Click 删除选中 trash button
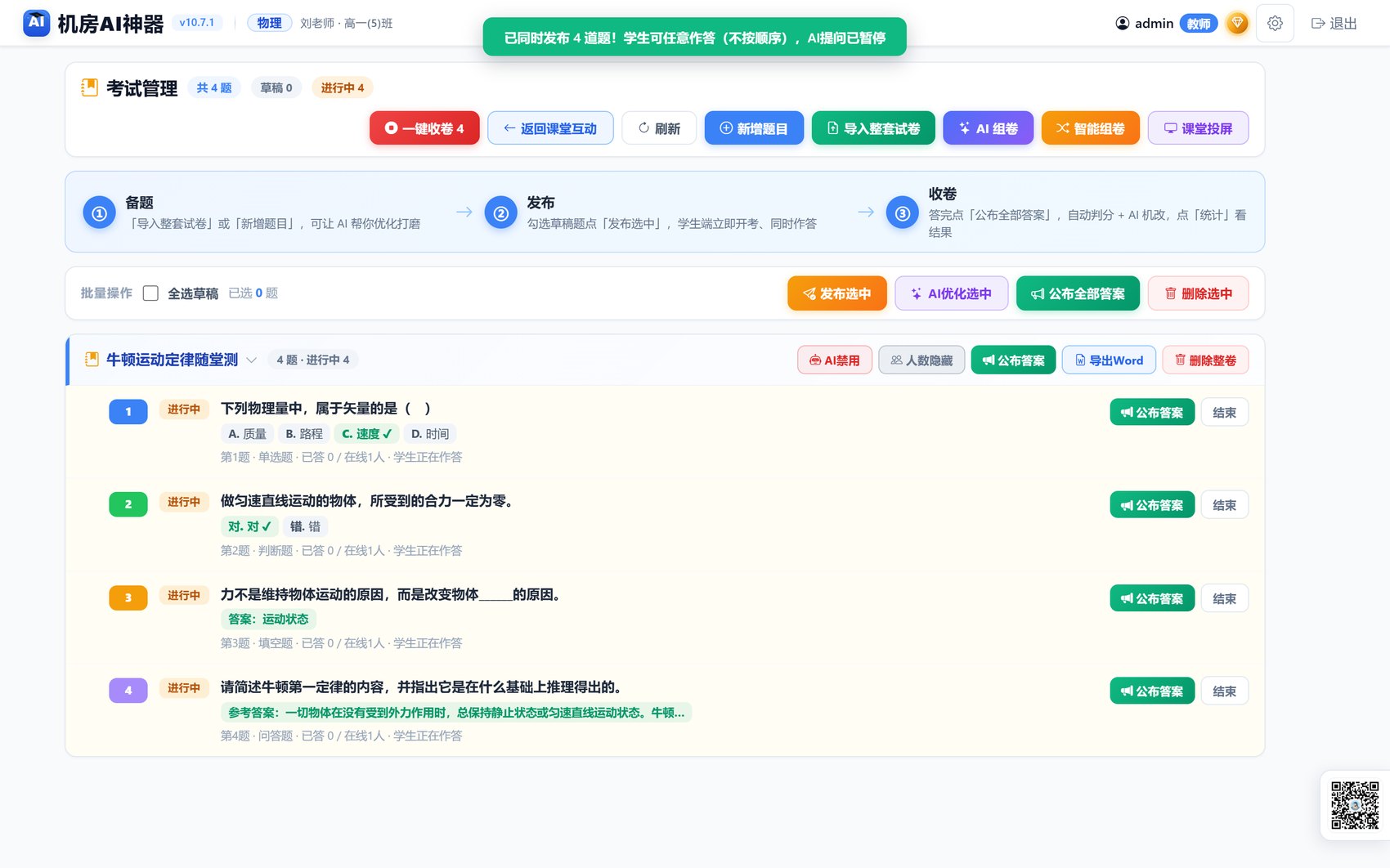Viewport: 1390px width, 868px height. pyautogui.click(x=1198, y=293)
